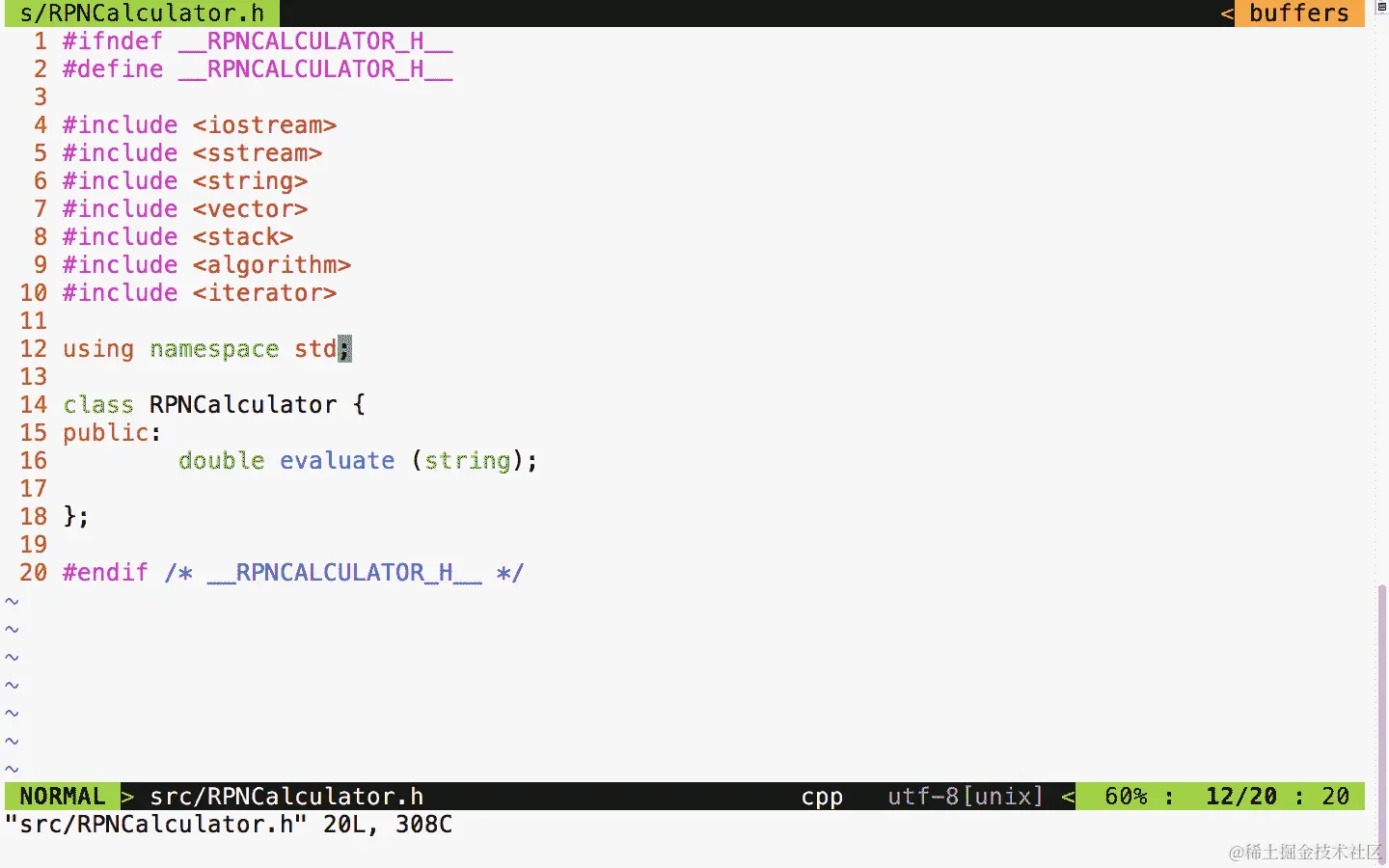Click <string> on line 6

(250, 181)
